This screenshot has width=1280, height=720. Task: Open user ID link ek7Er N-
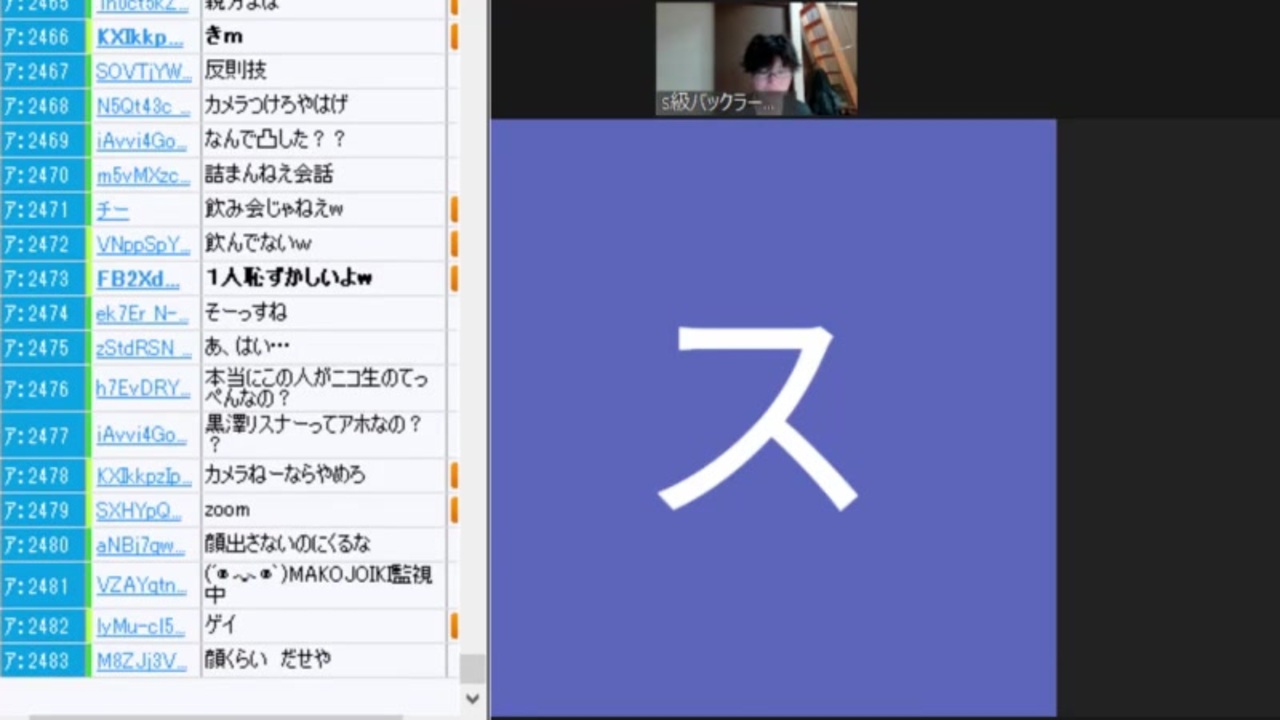(140, 314)
